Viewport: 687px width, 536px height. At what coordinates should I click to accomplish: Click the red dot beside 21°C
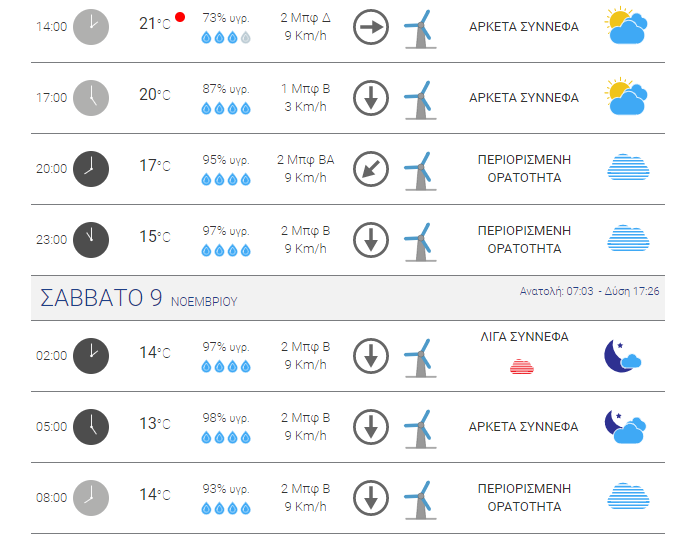click(180, 17)
